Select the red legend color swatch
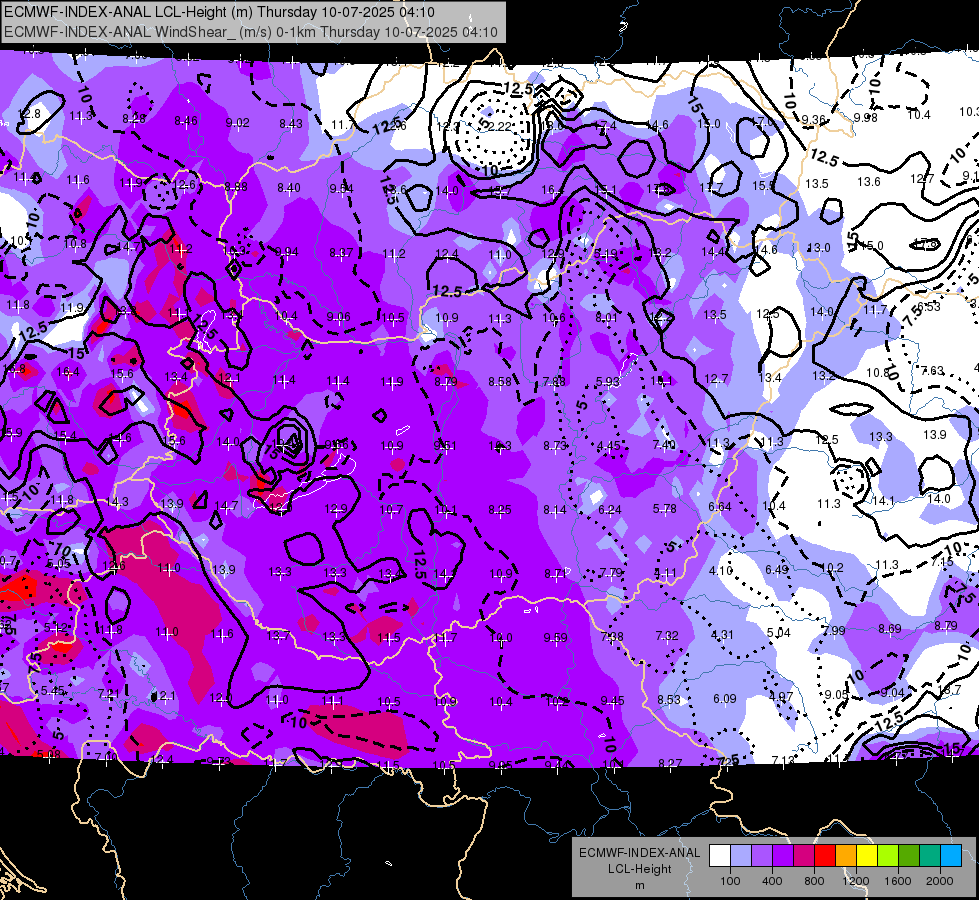 (825, 855)
